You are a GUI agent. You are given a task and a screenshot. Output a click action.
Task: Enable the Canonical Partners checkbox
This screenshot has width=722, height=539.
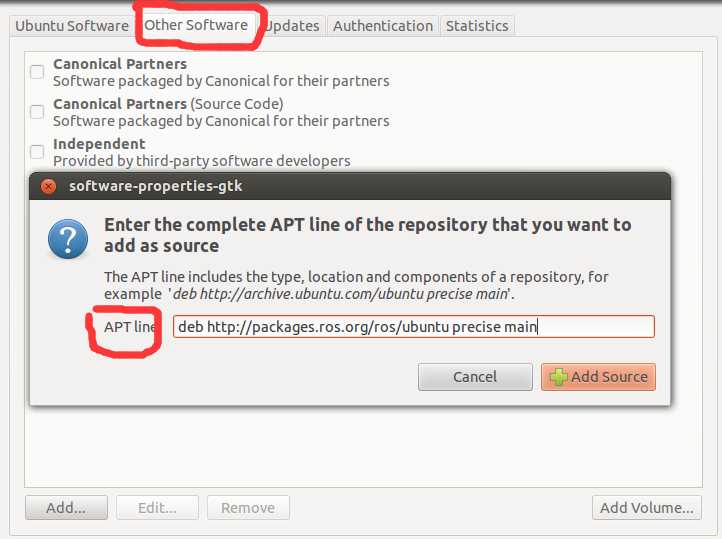(37, 72)
